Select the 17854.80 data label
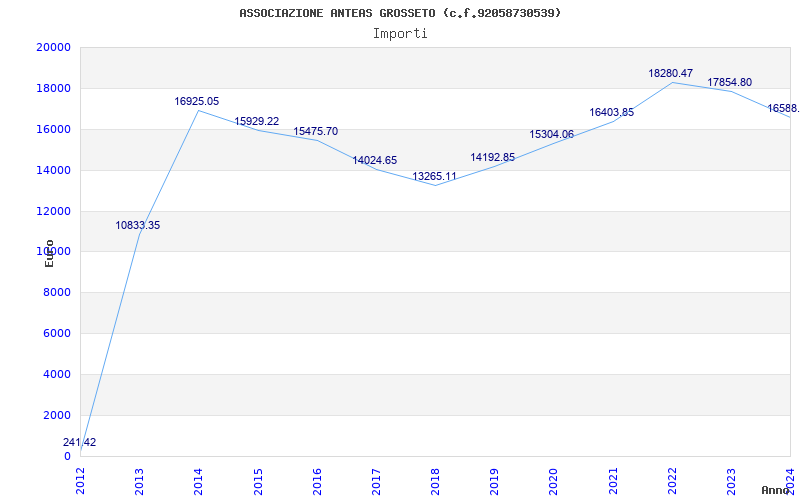The image size is (800, 500). click(730, 82)
